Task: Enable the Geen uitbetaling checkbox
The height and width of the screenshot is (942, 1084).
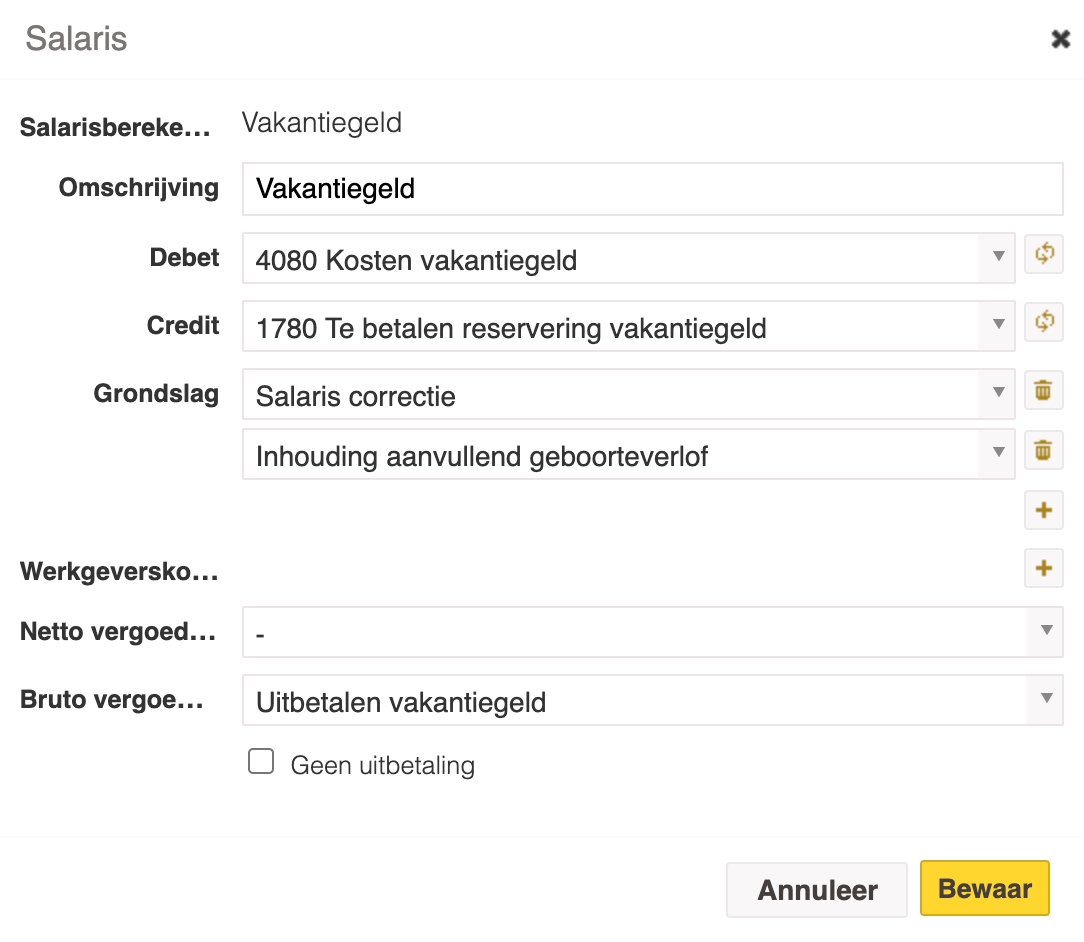Action: [x=261, y=761]
